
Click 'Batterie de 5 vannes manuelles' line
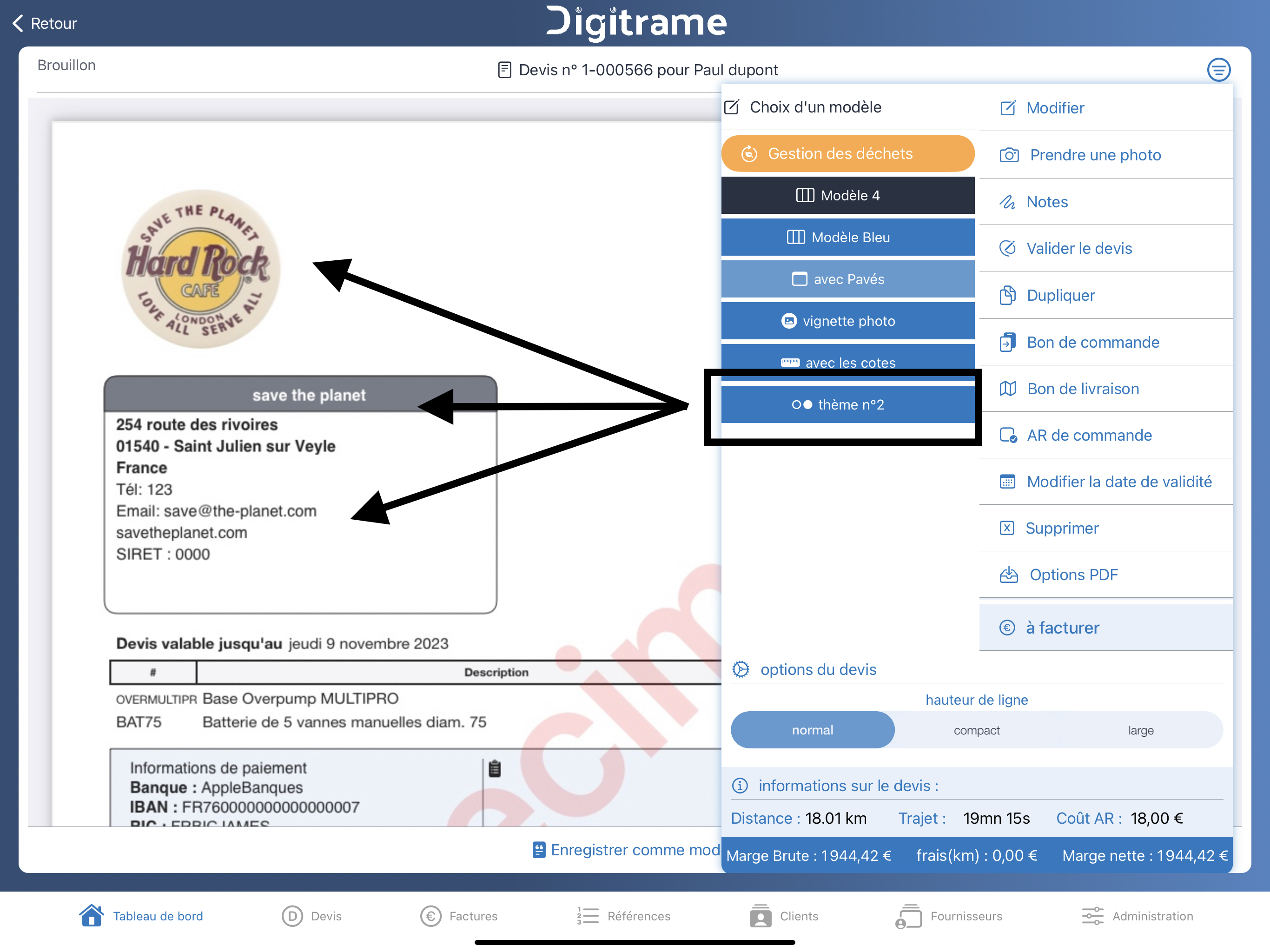click(344, 722)
